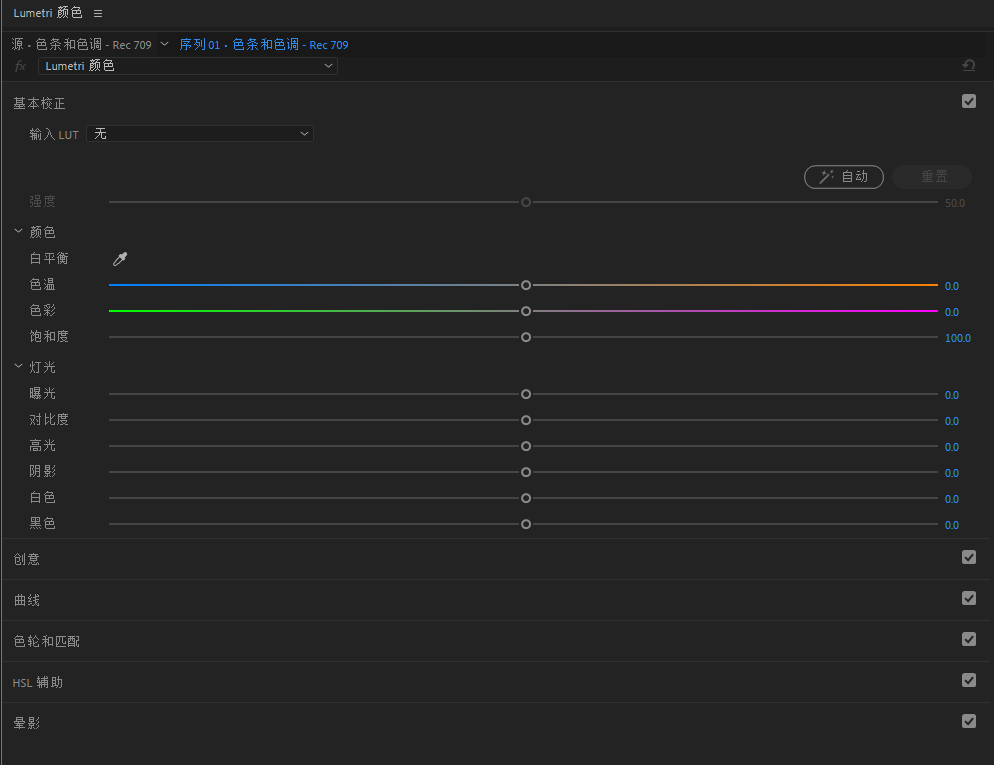Open the source clip dropdown arrow
994x765 pixels.
[x=165, y=44]
